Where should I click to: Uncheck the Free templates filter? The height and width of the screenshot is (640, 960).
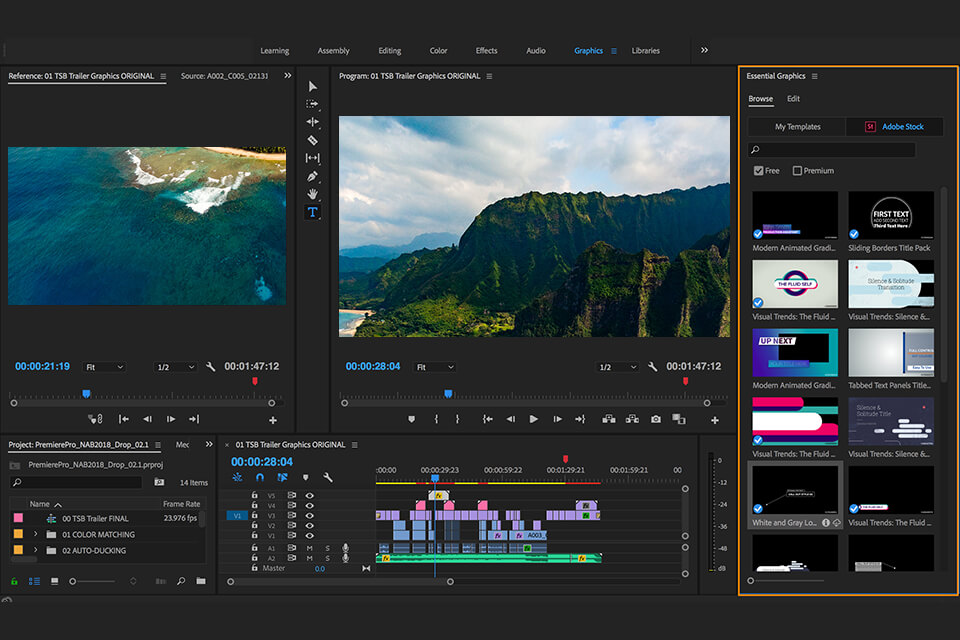click(758, 170)
